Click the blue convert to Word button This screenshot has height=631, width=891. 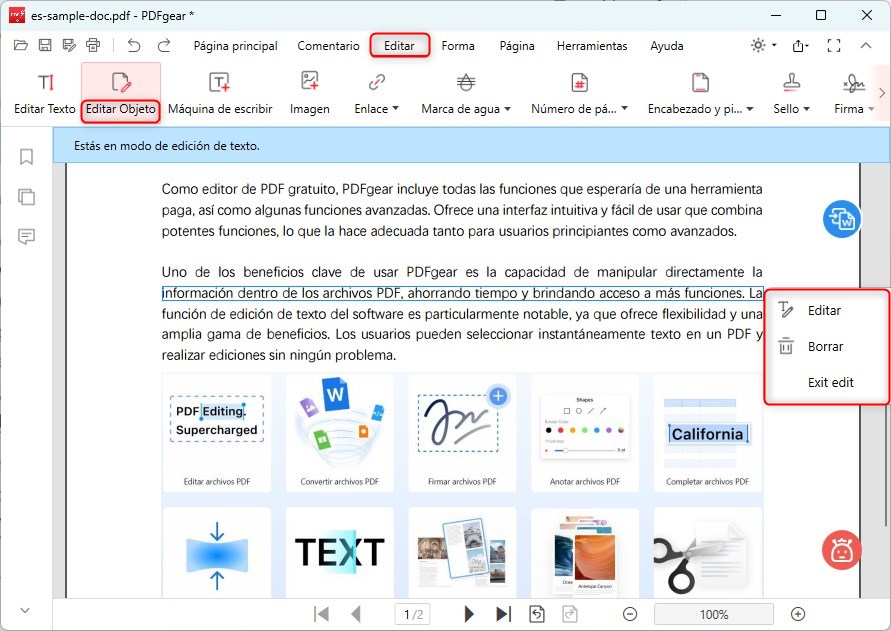(842, 219)
